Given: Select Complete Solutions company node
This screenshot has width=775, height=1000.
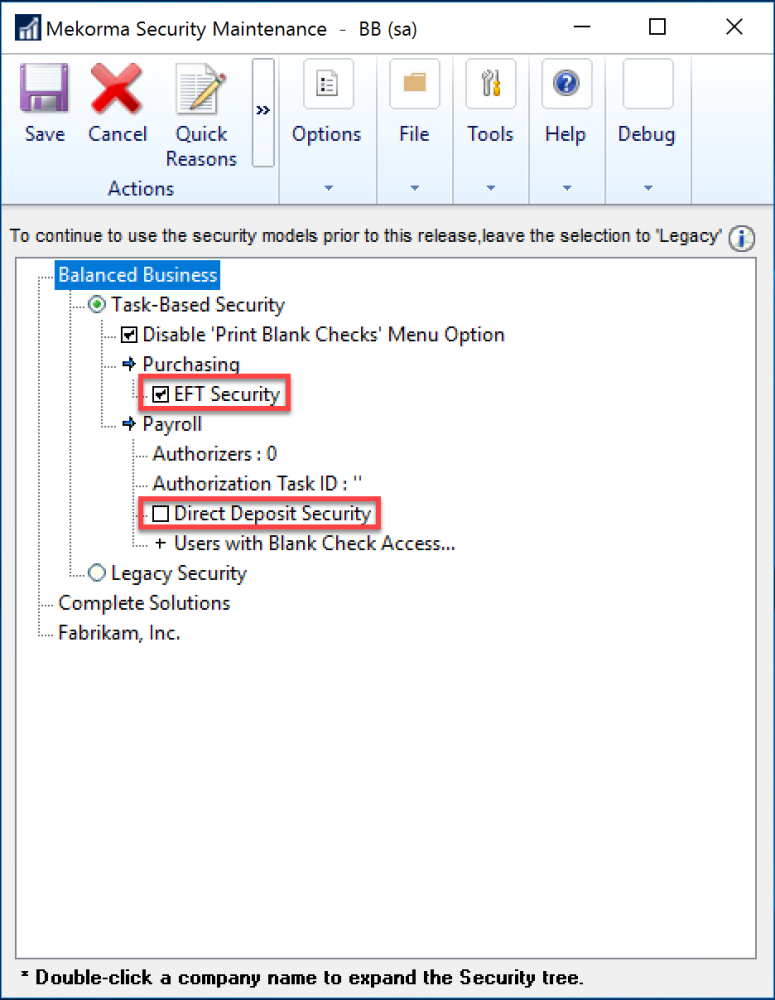Looking at the screenshot, I should (144, 603).
